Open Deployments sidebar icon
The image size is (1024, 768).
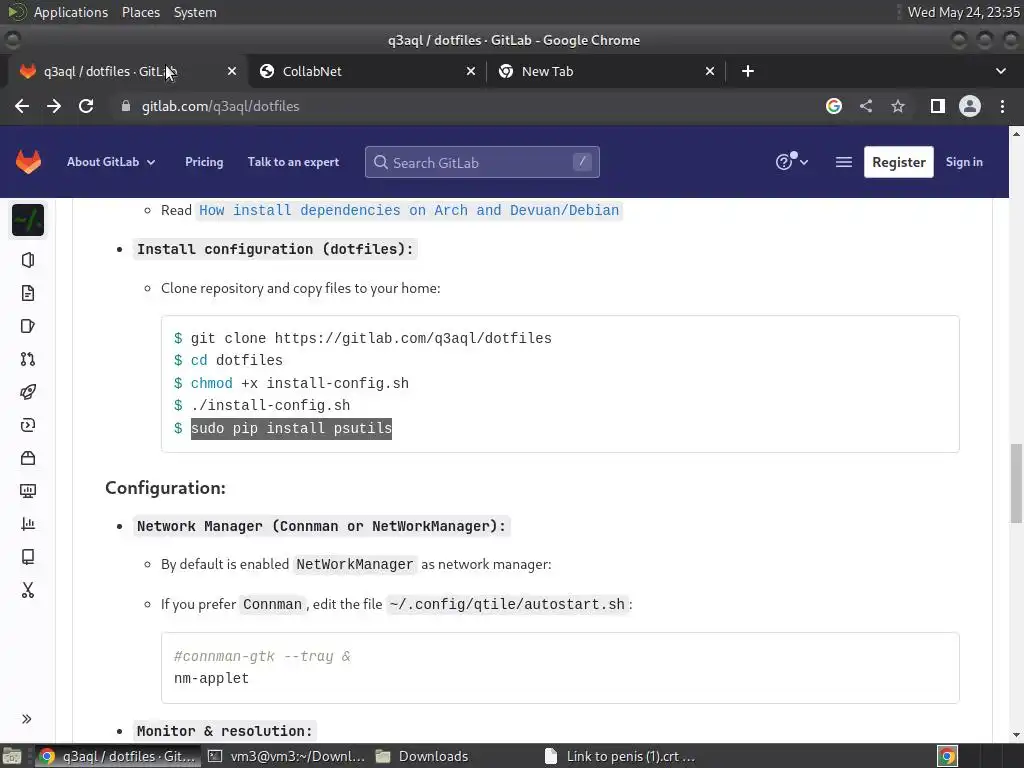pyautogui.click(x=28, y=425)
